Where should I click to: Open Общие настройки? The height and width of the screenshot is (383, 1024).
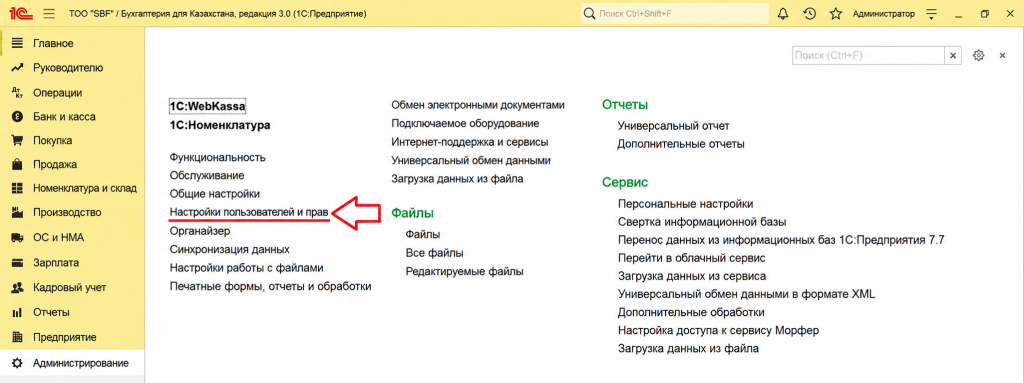pos(215,194)
